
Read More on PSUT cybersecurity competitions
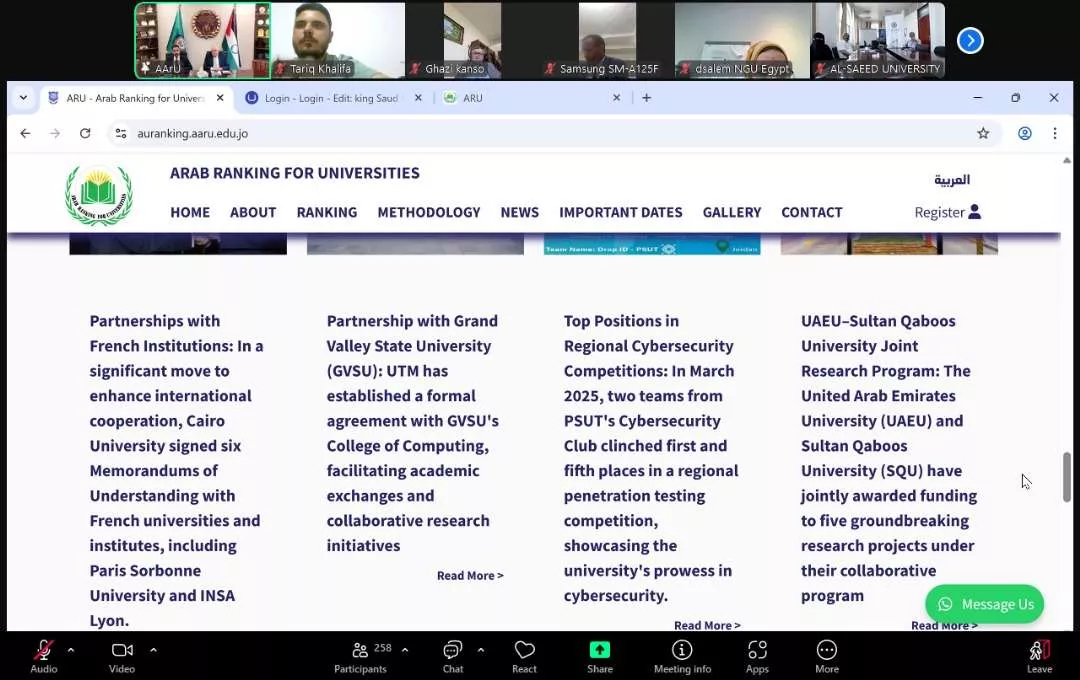[707, 625]
